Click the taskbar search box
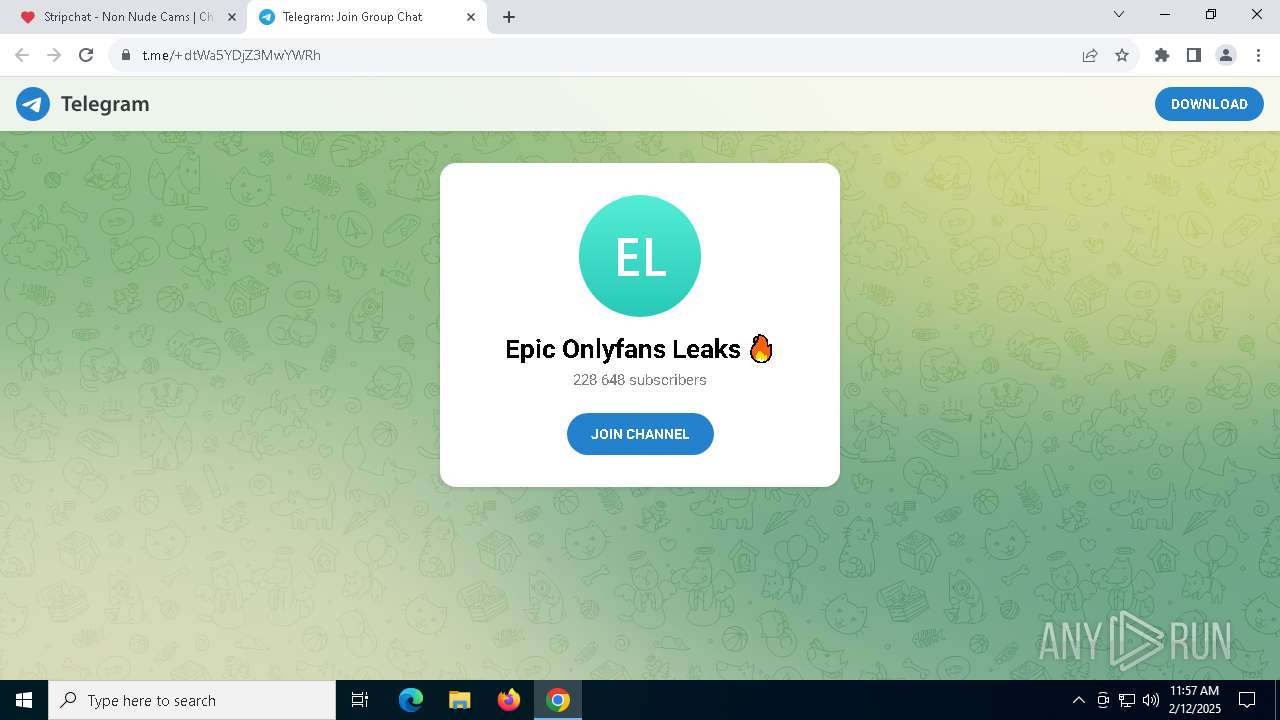 click(192, 700)
